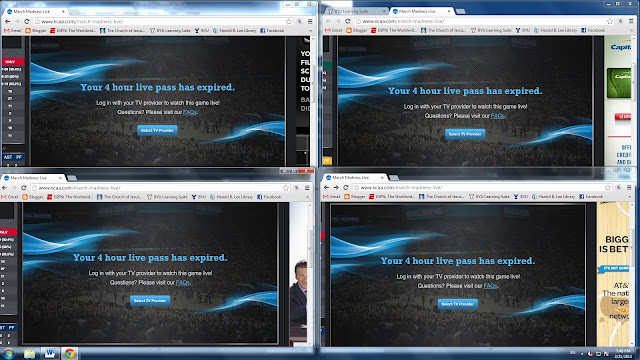Bookmark the page with the star in top-left window
640x360 pixels.
pyautogui.click(x=289, y=21)
